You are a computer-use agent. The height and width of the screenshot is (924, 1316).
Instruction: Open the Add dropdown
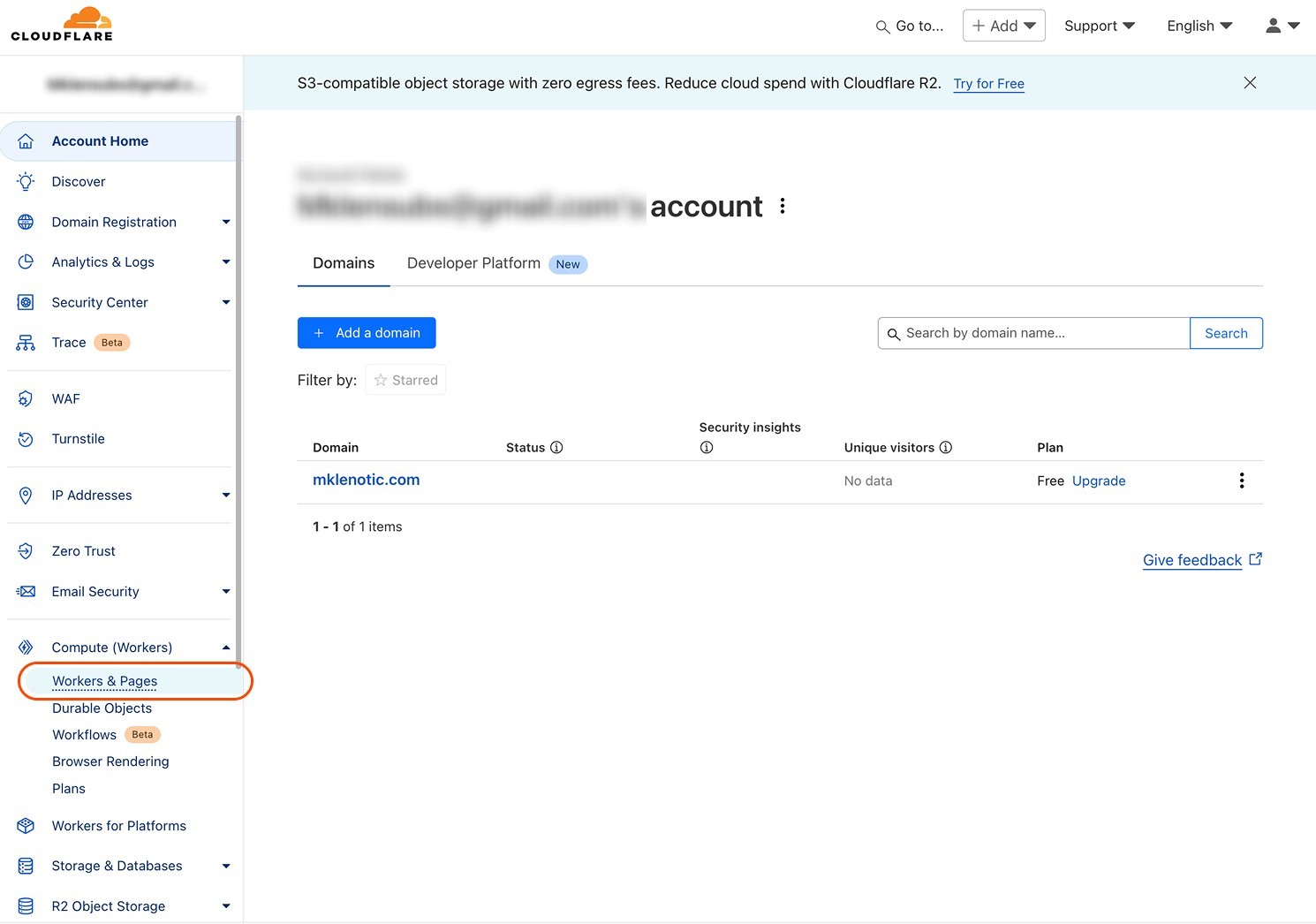pos(1004,26)
